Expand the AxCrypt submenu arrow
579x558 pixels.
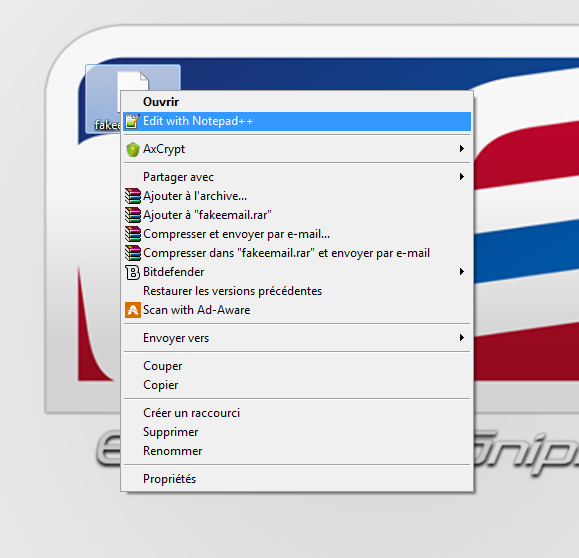point(462,148)
